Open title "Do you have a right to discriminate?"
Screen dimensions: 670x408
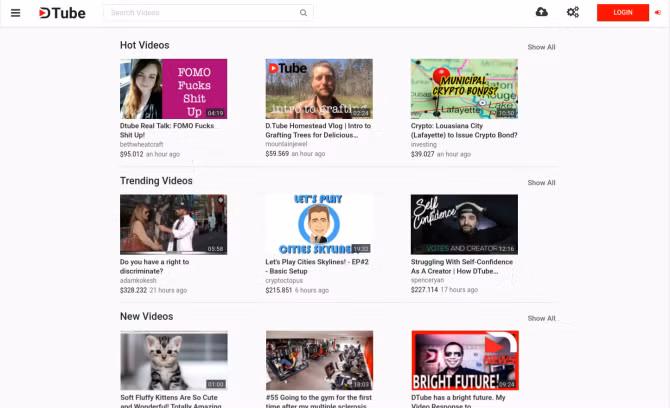(x=154, y=266)
